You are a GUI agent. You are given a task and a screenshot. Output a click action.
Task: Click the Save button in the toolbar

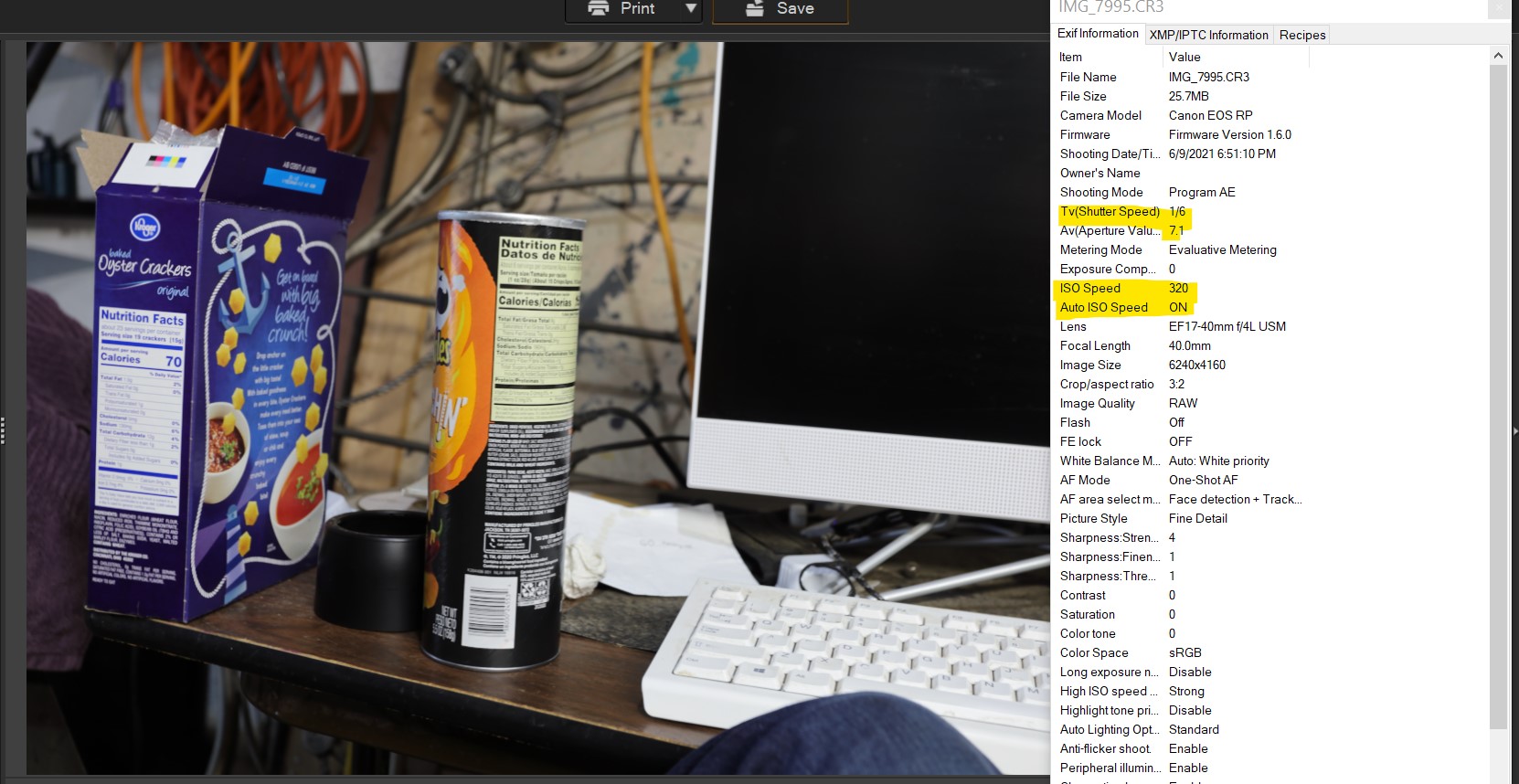pyautogui.click(x=780, y=9)
